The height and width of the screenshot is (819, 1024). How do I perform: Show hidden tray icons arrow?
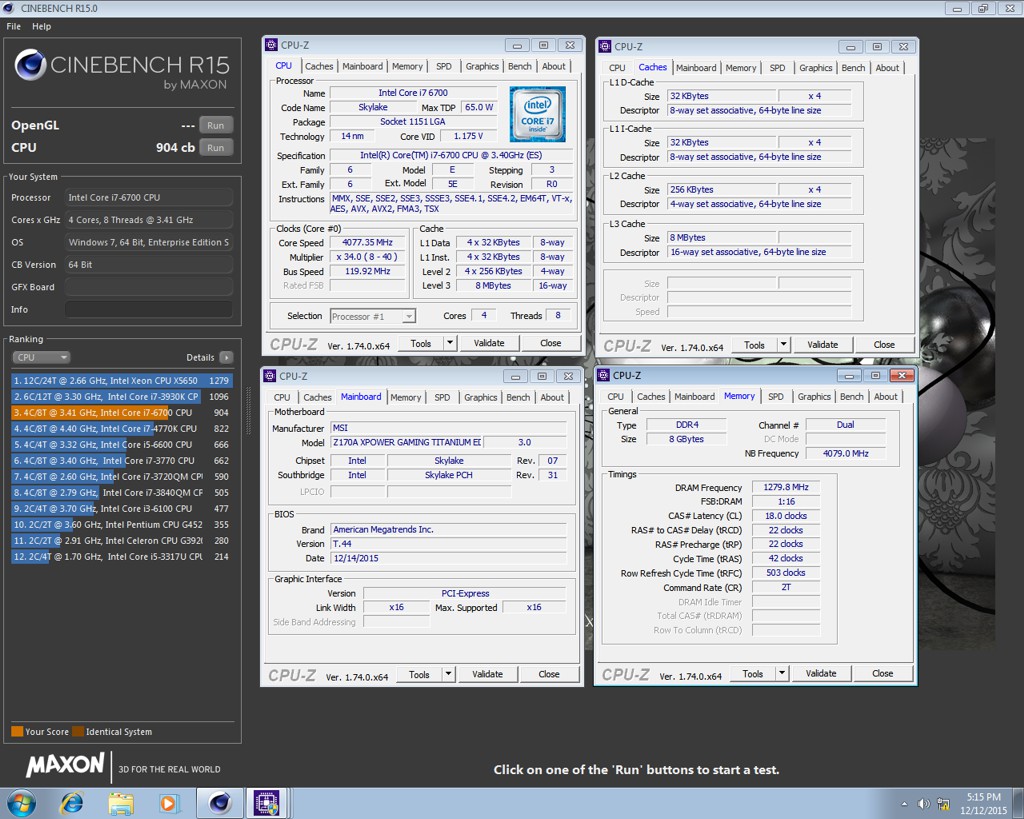[904, 804]
